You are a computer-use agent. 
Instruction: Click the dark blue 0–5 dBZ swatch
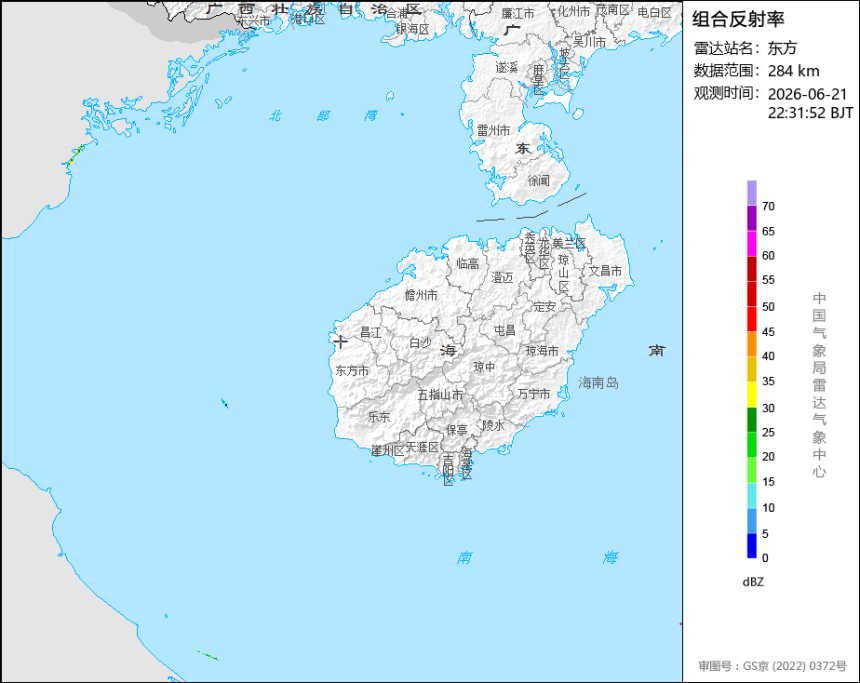[751, 545]
